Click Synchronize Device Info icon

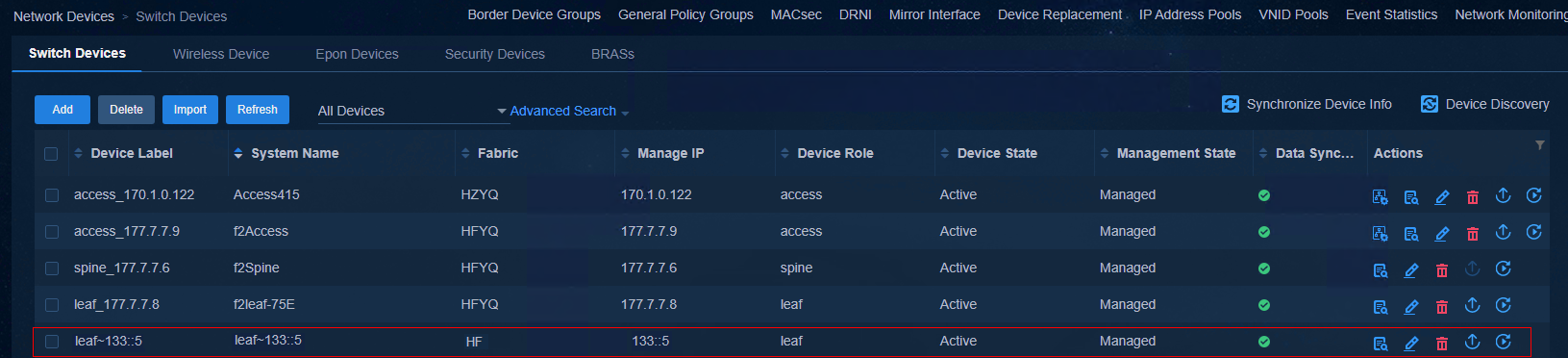pyautogui.click(x=1231, y=104)
